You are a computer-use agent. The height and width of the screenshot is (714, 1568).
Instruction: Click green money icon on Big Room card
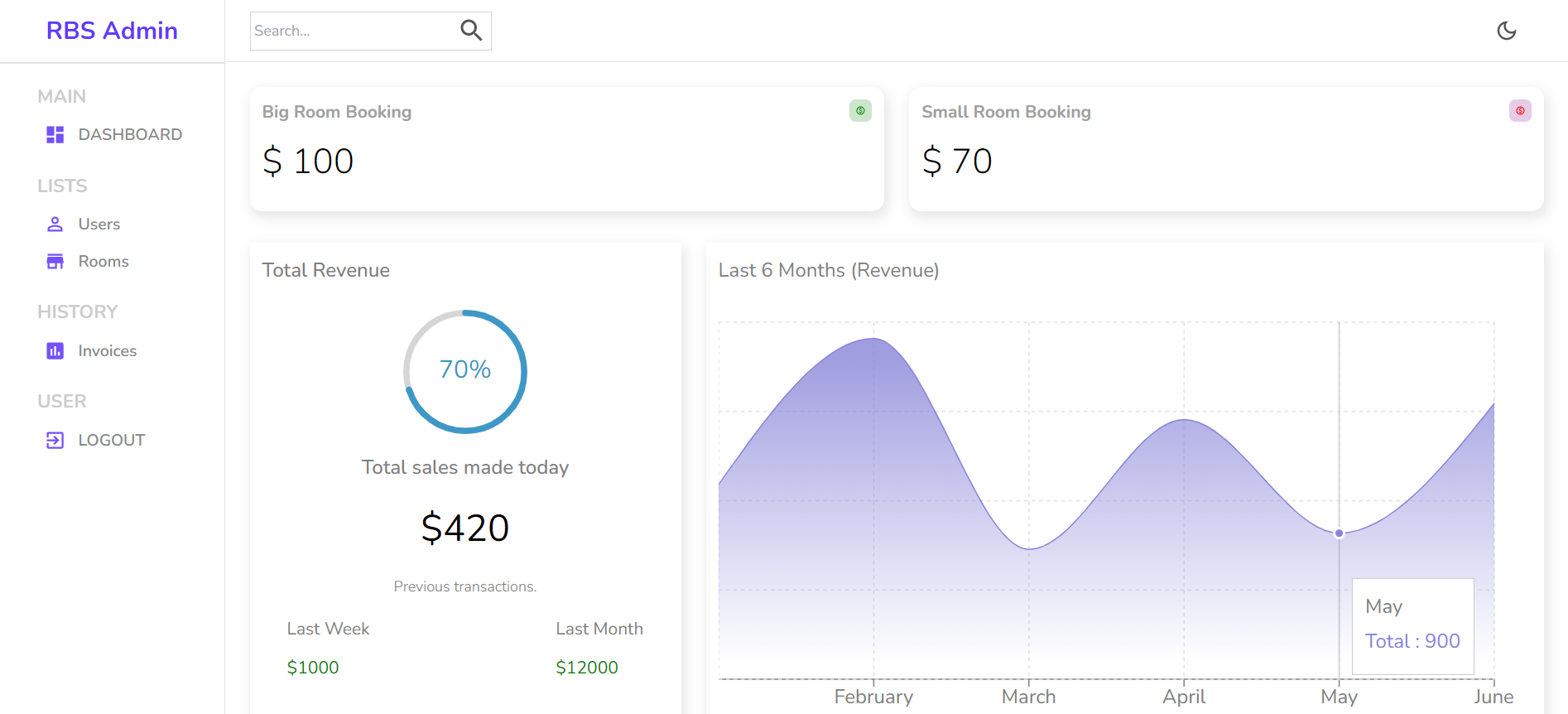[x=860, y=111]
